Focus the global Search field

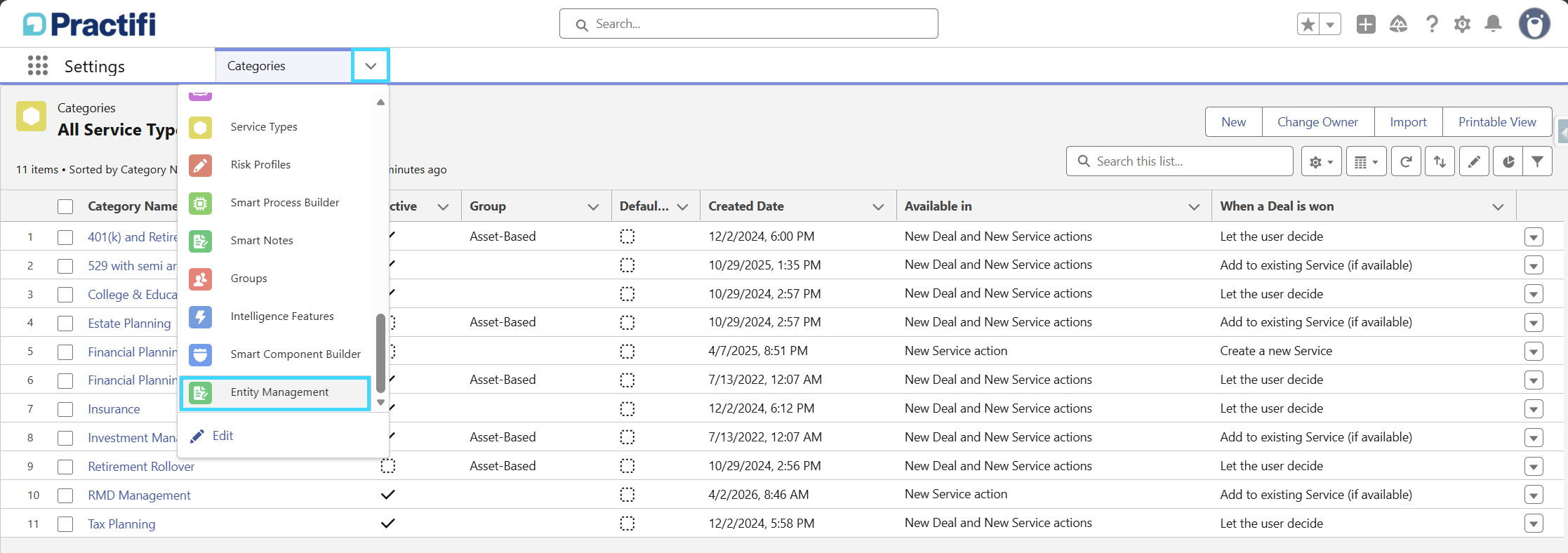(748, 24)
